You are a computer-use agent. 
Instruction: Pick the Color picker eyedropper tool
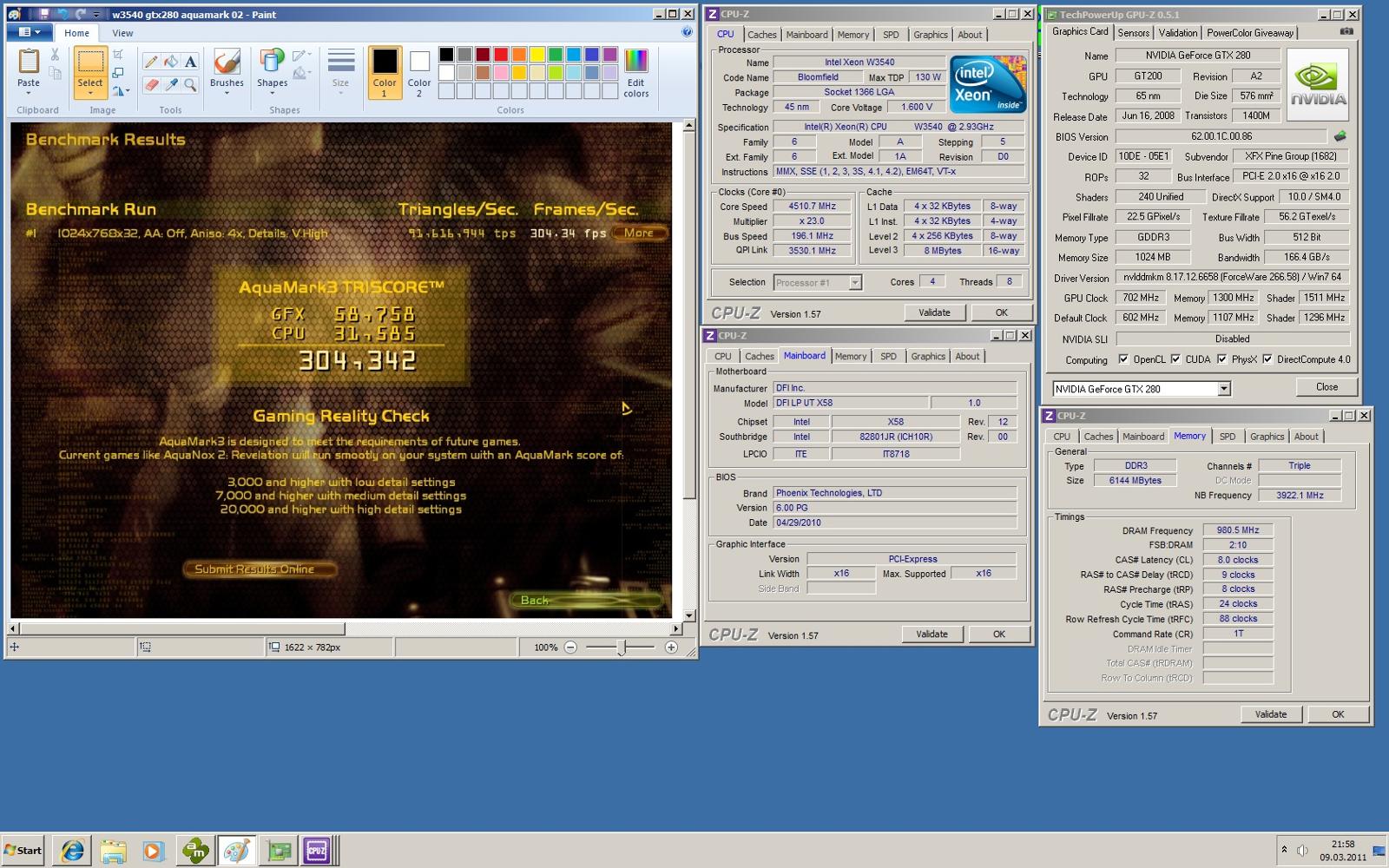(171, 84)
